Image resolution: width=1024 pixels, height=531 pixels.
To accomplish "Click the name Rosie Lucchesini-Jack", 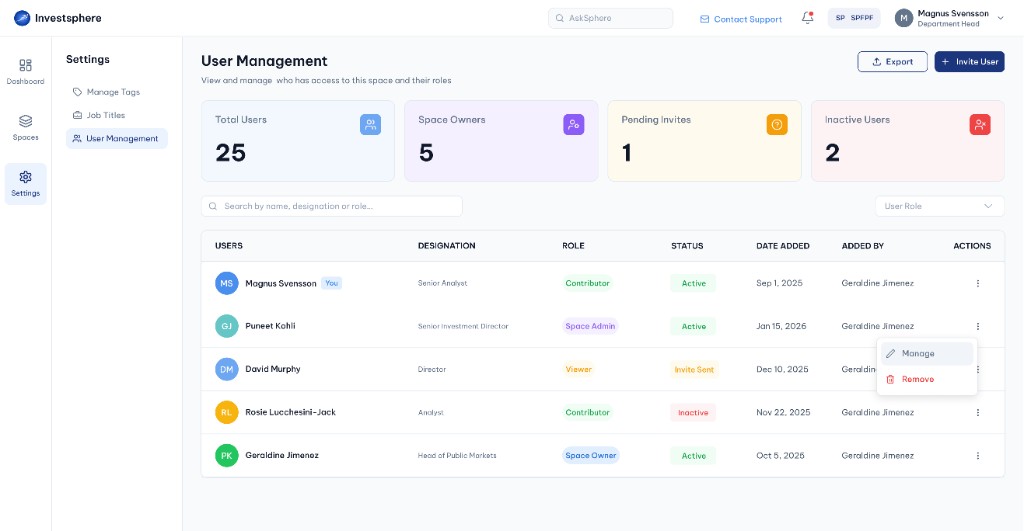I will pos(291,412).
